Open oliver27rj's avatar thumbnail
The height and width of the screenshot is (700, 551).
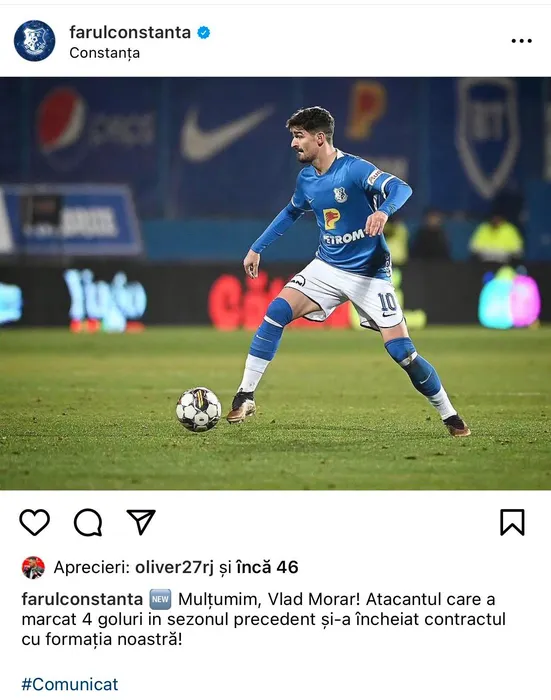pyautogui.click(x=33, y=567)
